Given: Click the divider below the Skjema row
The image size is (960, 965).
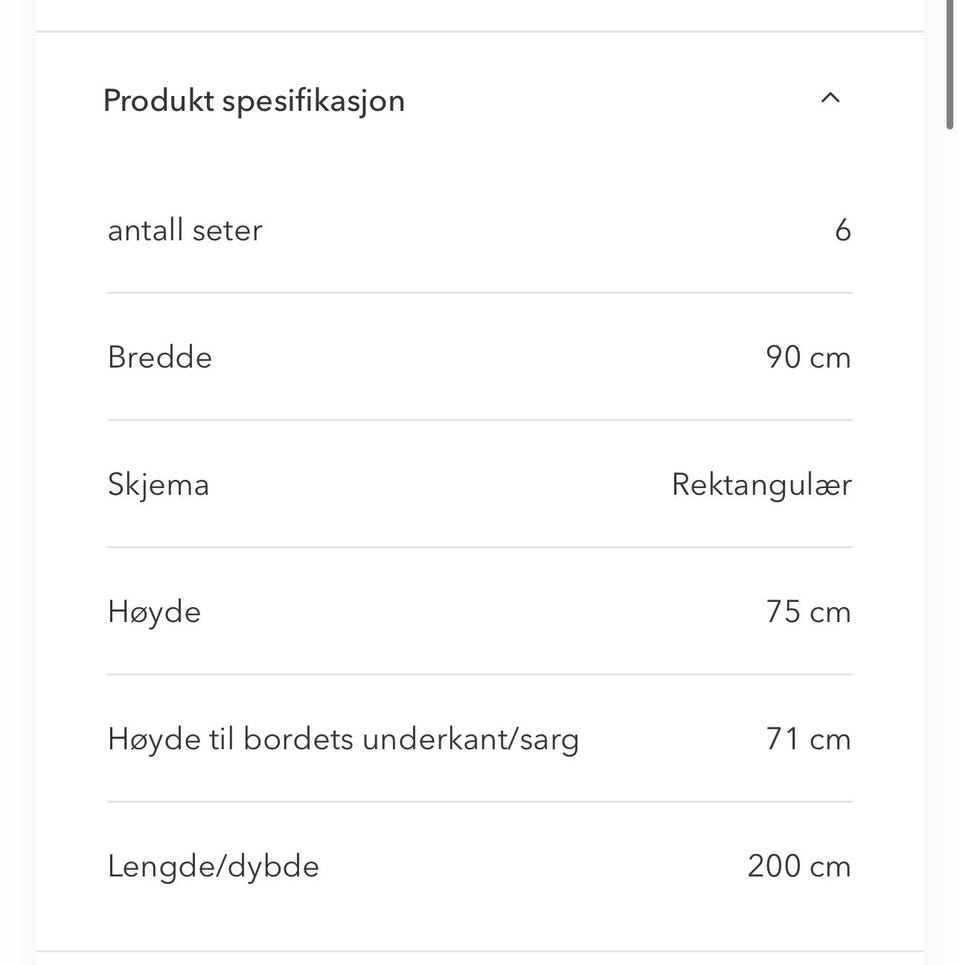Looking at the screenshot, I should pos(480,547).
